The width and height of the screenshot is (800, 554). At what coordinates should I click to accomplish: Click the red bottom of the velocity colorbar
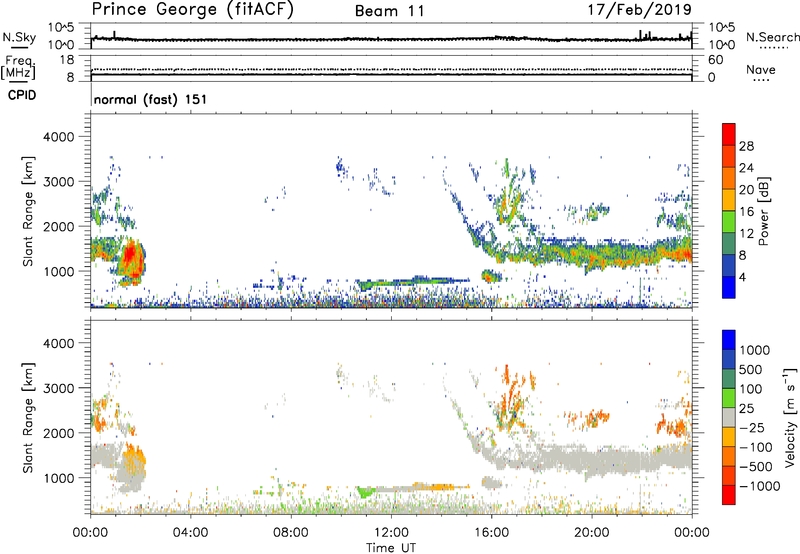(729, 495)
